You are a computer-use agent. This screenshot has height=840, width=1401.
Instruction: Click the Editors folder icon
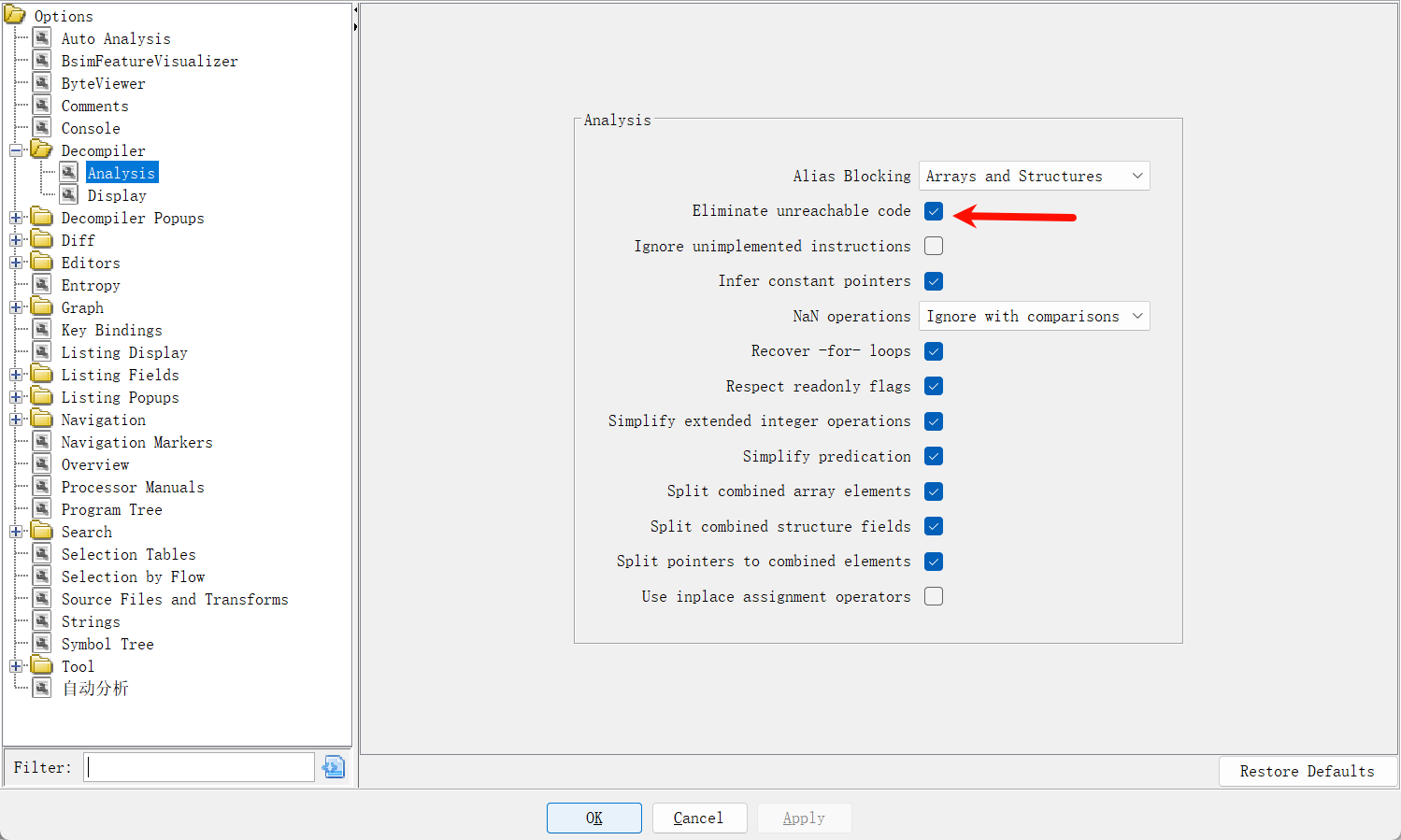[42, 262]
